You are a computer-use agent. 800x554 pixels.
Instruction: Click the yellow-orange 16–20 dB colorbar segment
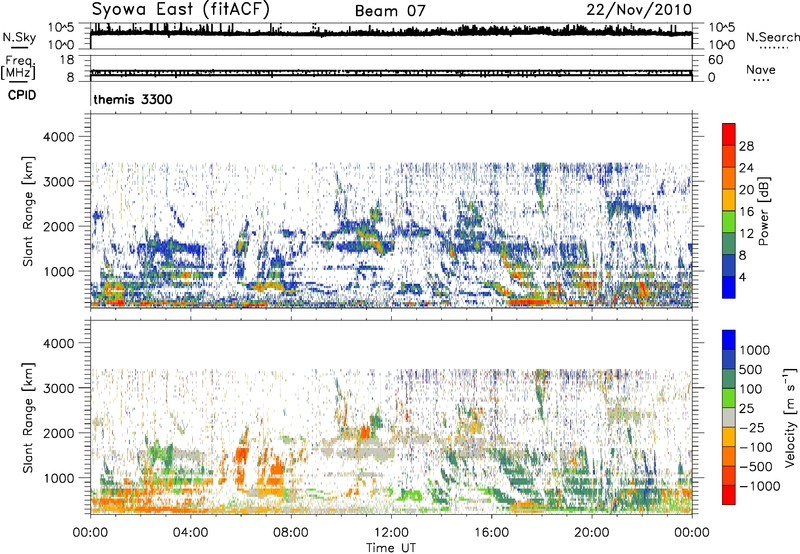(729, 199)
